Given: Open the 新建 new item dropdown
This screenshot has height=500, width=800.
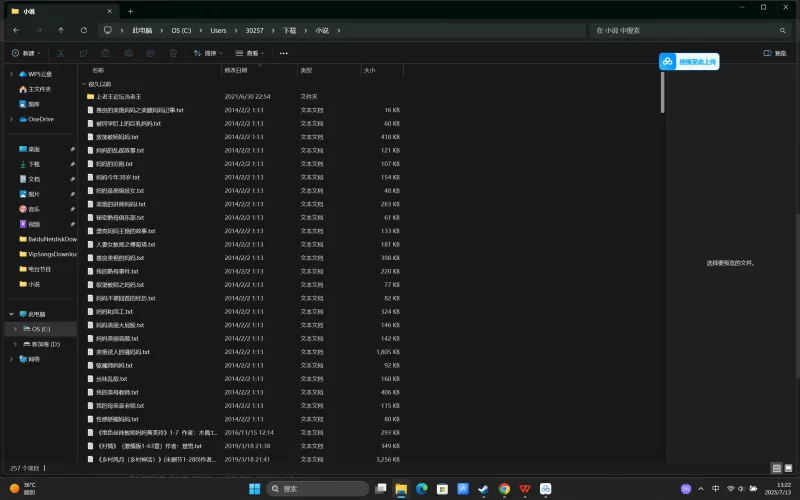Looking at the screenshot, I should (26, 53).
